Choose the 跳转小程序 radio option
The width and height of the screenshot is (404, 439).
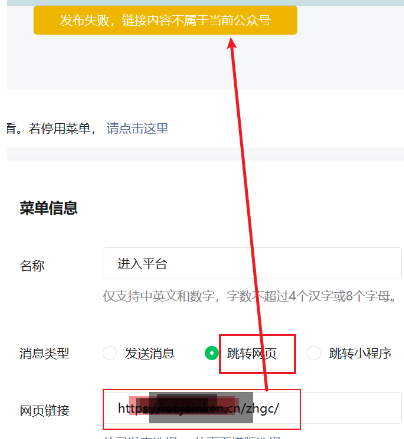pos(314,353)
